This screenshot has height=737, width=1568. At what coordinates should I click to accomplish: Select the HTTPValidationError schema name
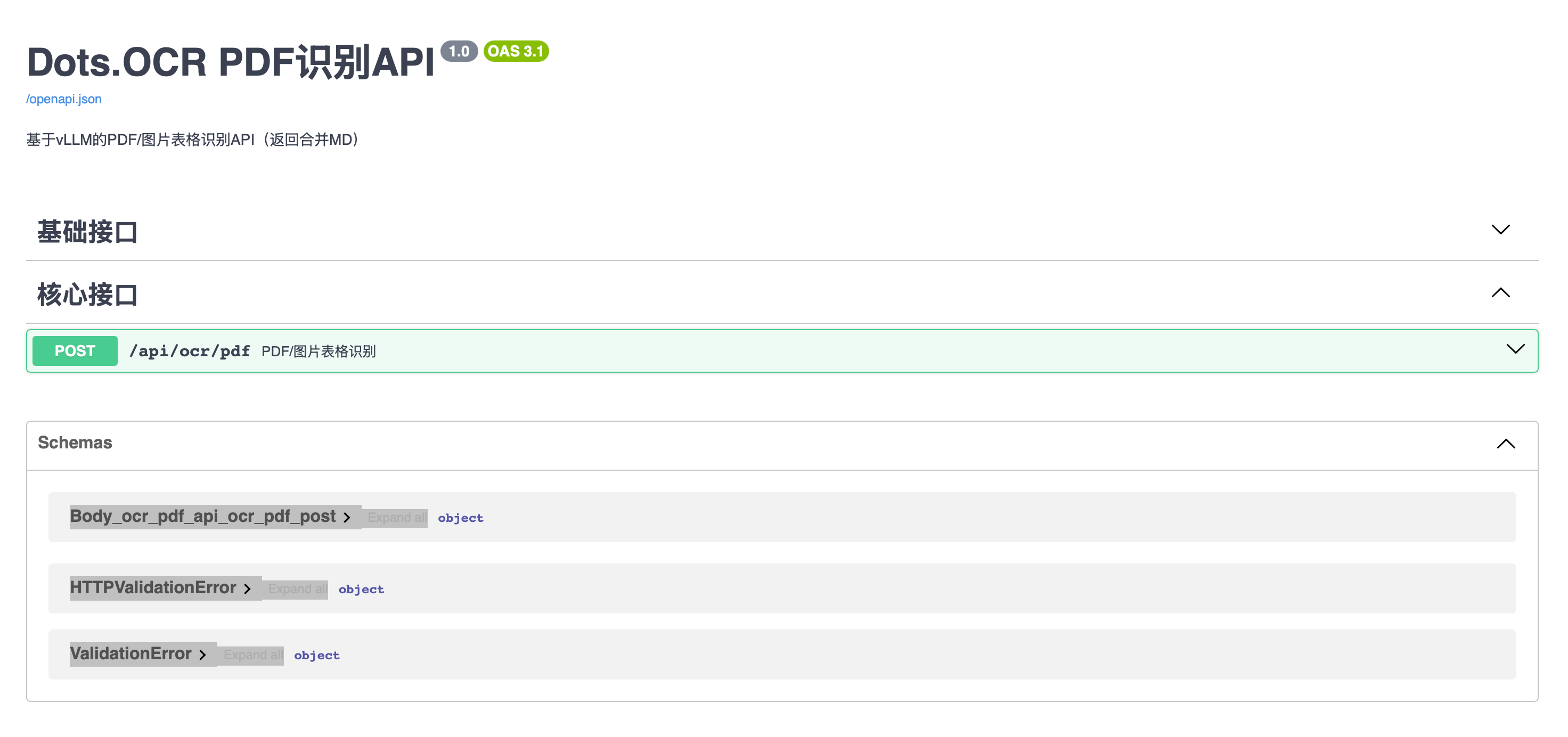click(153, 588)
